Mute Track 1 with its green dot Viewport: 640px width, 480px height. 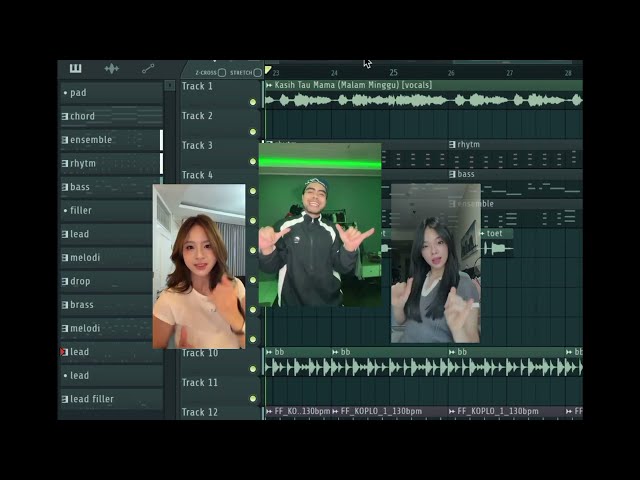[253, 102]
